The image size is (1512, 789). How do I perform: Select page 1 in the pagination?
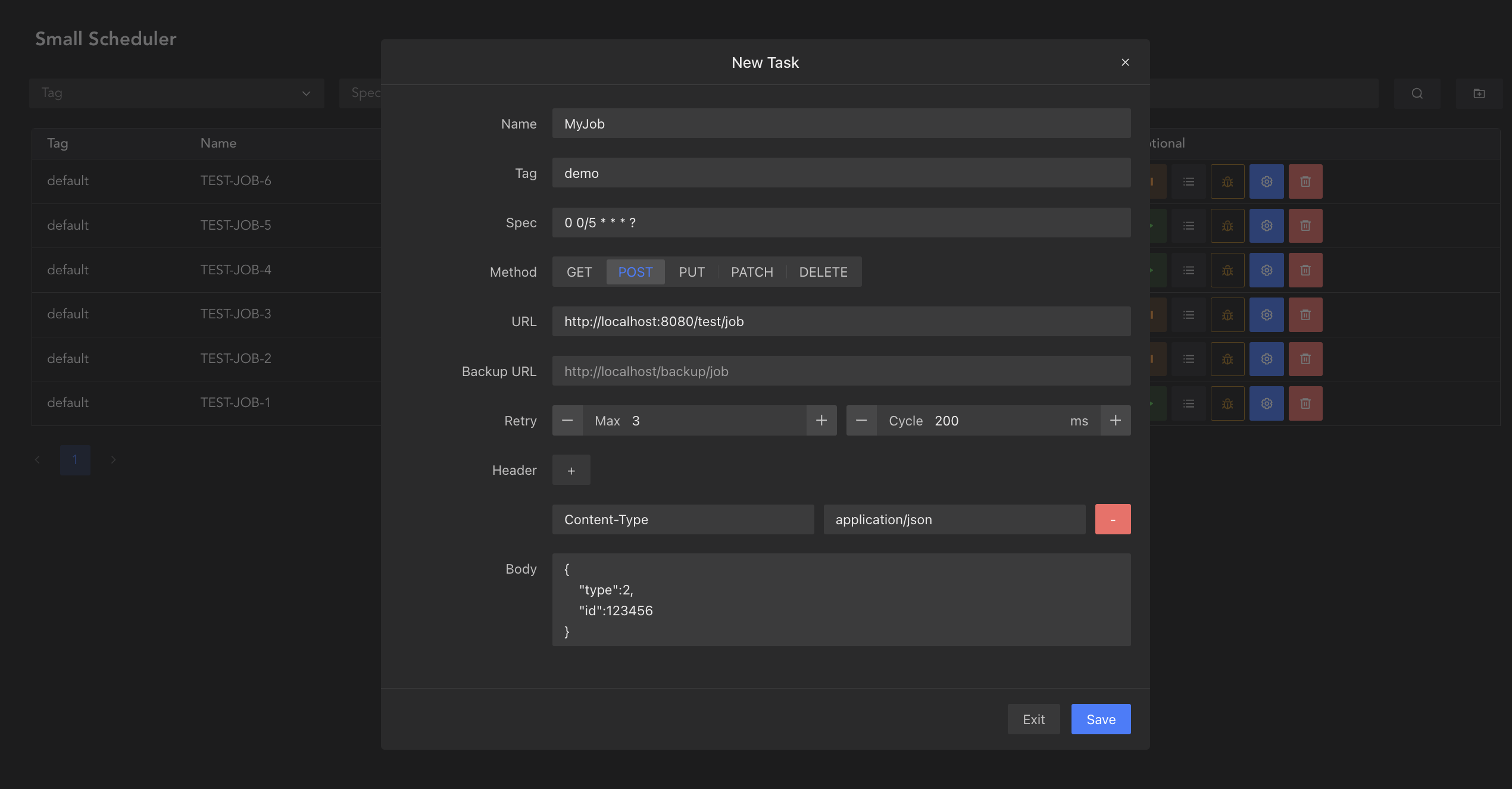pyautogui.click(x=75, y=460)
